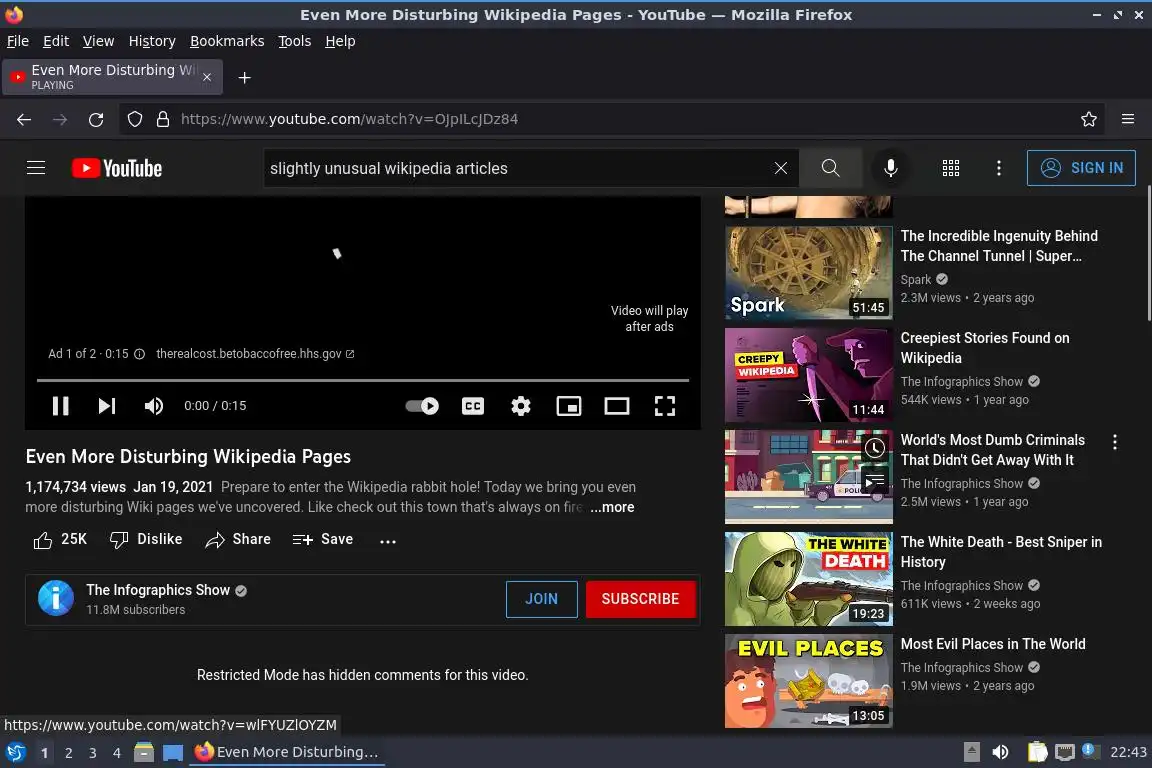
Task: Switch to workspace 2 in taskbar
Action: tap(68, 753)
